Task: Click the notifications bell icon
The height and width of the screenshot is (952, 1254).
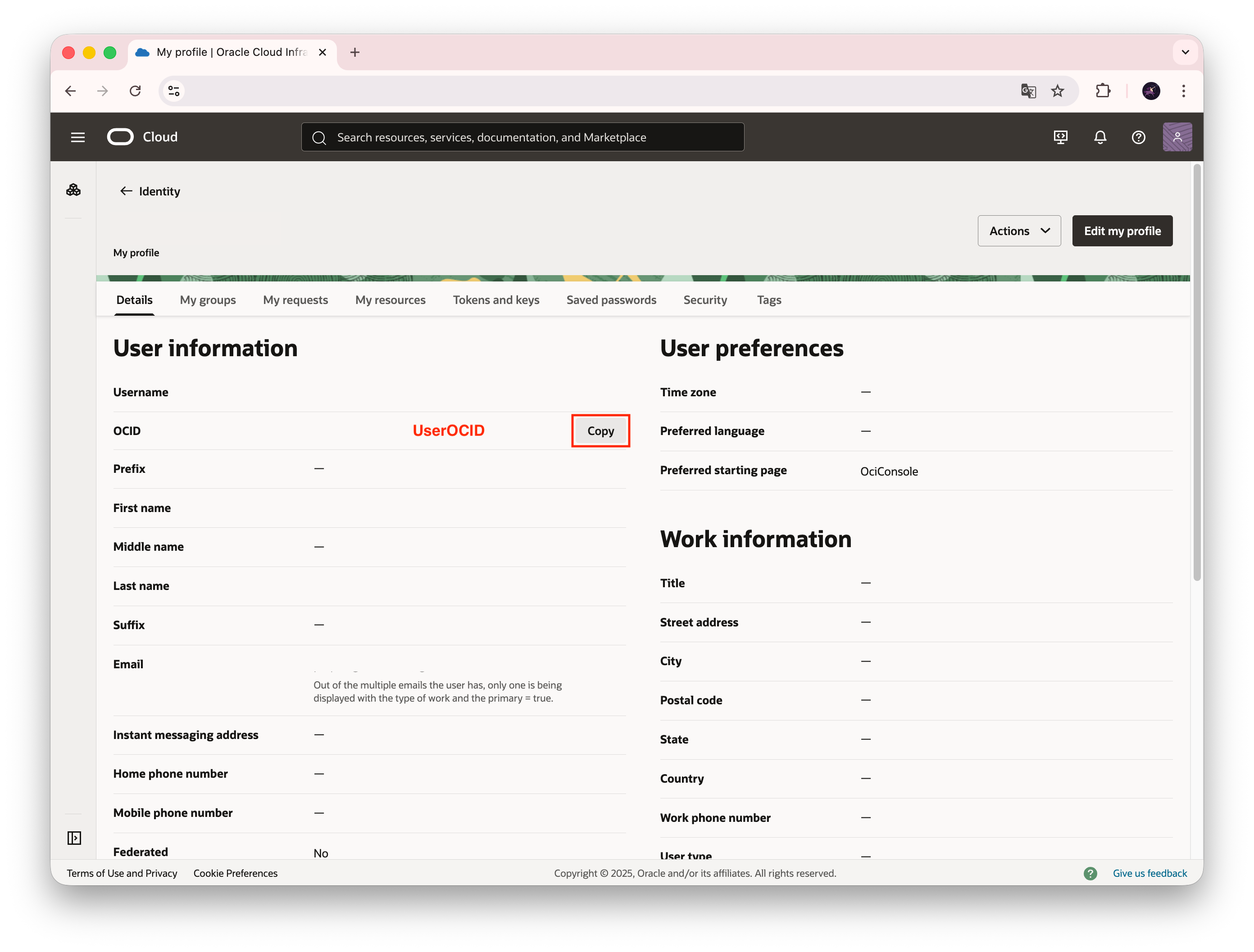Action: tap(1100, 137)
